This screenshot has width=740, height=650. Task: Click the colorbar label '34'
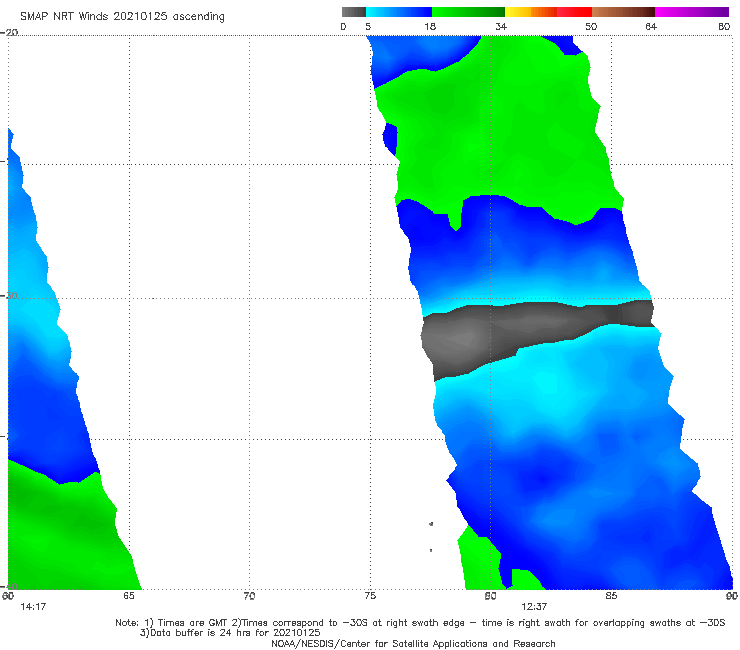pyautogui.click(x=501, y=27)
